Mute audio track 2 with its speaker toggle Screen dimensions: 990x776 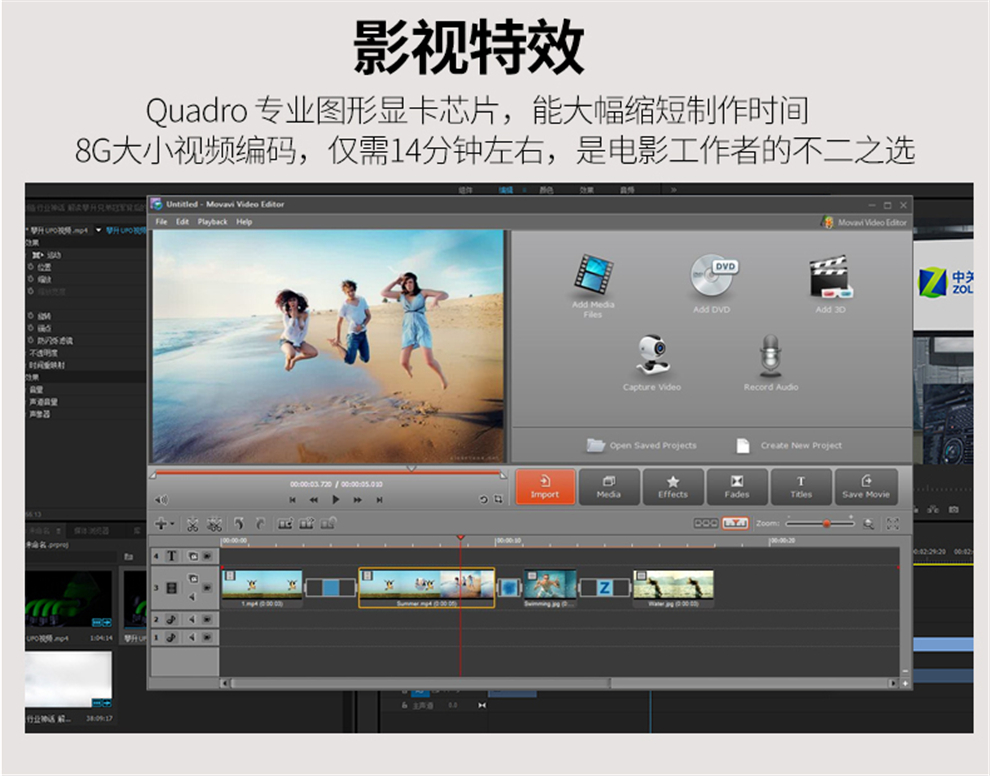191,619
